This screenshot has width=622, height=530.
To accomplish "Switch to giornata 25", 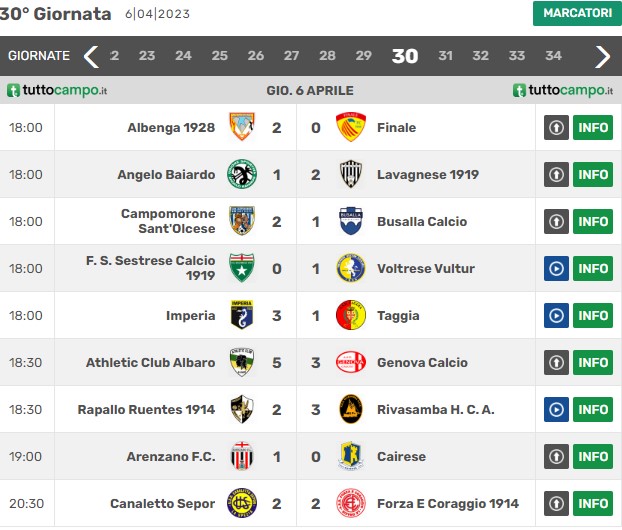I will [x=219, y=56].
